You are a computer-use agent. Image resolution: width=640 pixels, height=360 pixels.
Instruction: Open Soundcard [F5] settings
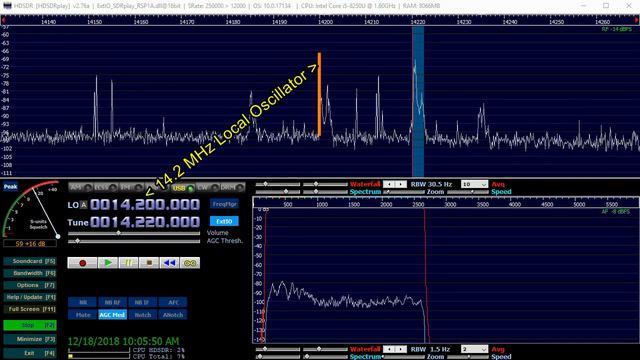[30, 261]
